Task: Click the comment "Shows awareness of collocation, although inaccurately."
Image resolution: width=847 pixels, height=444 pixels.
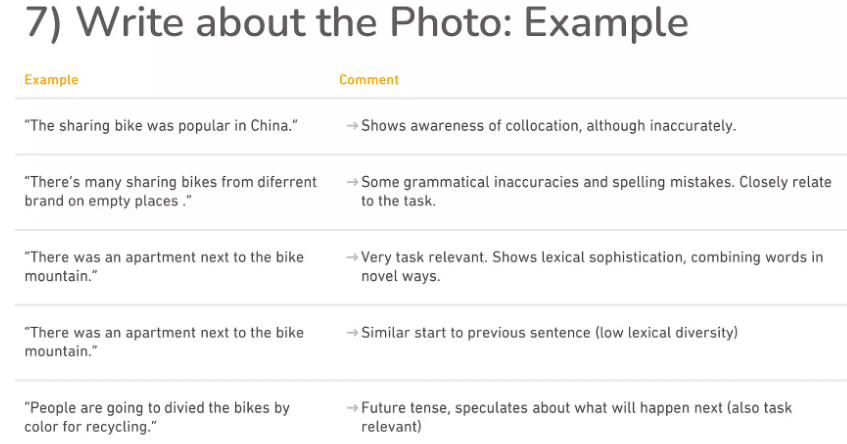Action: [x=548, y=126]
